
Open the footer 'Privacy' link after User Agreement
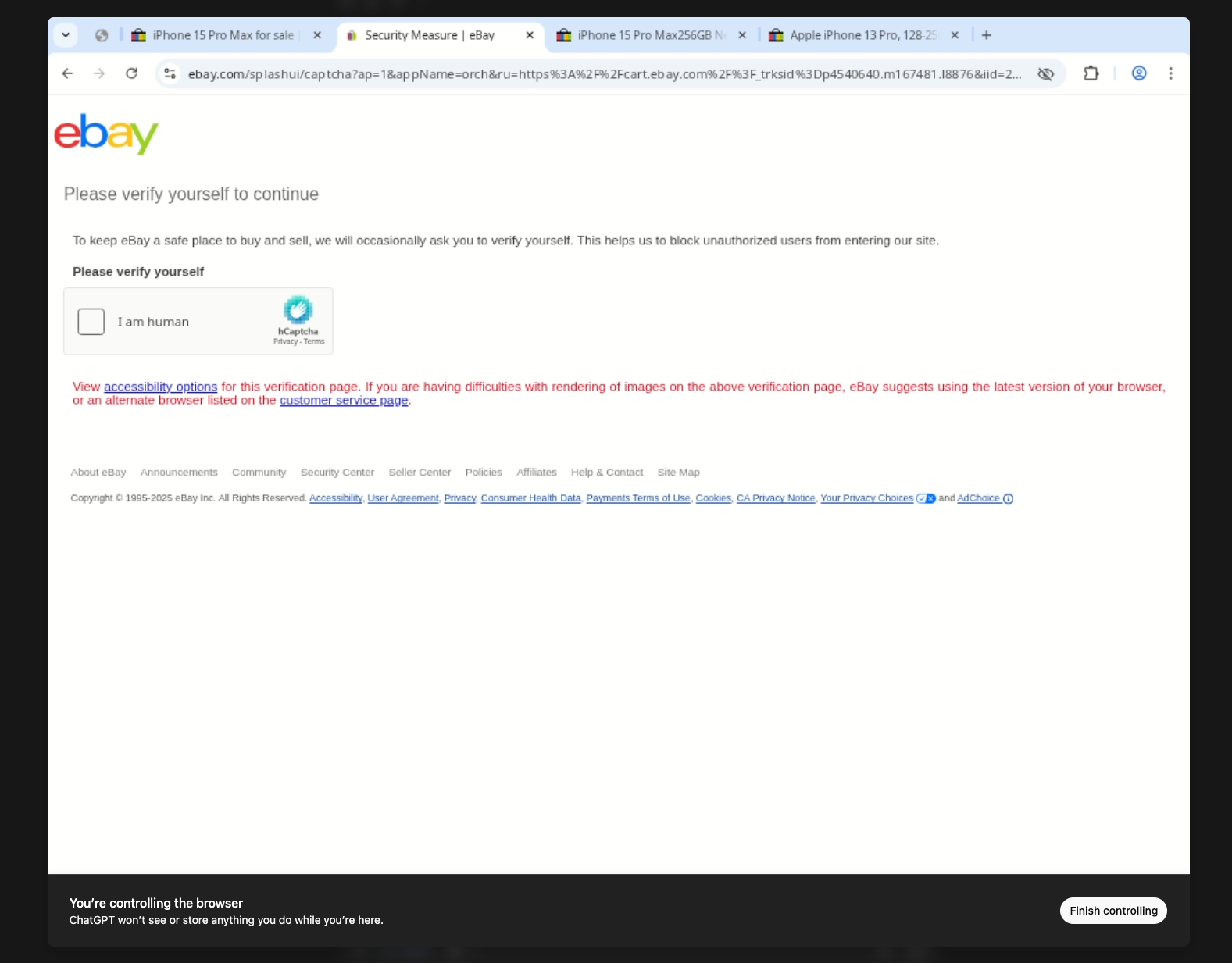(x=459, y=498)
